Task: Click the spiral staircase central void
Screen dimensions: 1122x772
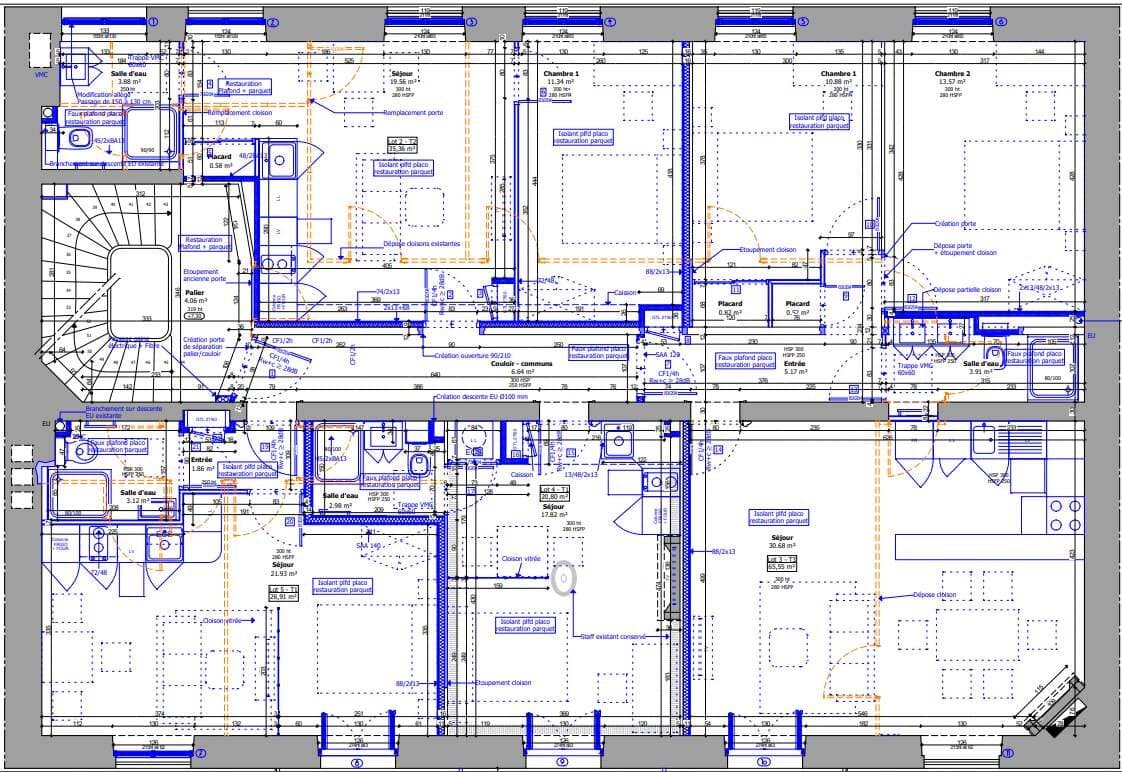Action: 140,293
